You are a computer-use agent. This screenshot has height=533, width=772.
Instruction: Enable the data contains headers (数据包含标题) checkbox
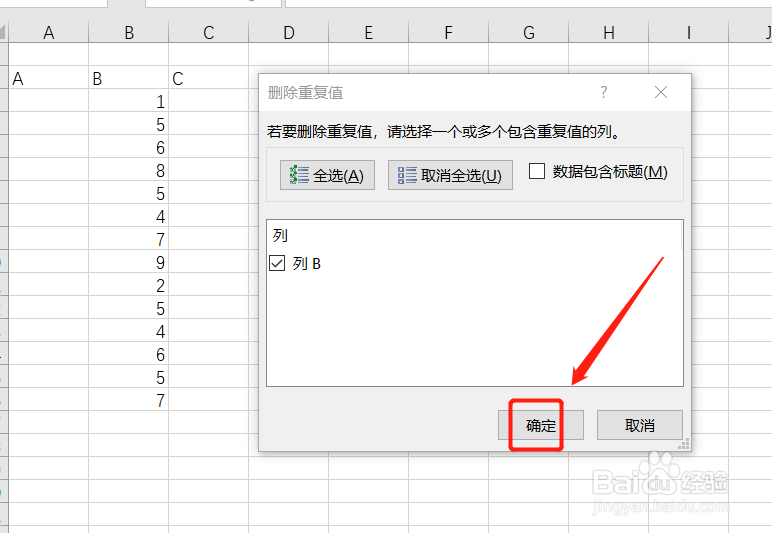(x=537, y=171)
